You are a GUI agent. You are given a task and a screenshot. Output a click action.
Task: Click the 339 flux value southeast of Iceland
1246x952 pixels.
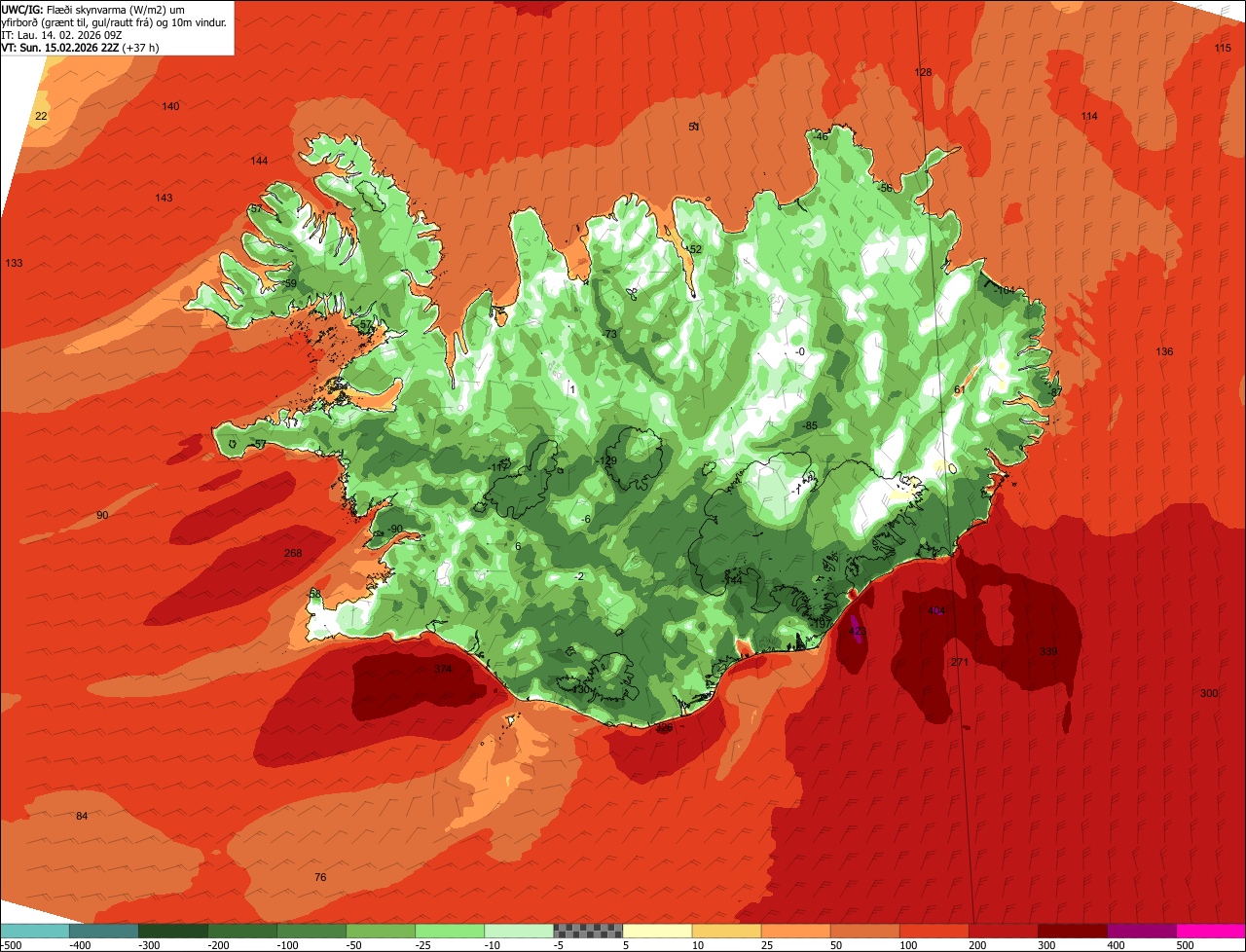[1048, 651]
